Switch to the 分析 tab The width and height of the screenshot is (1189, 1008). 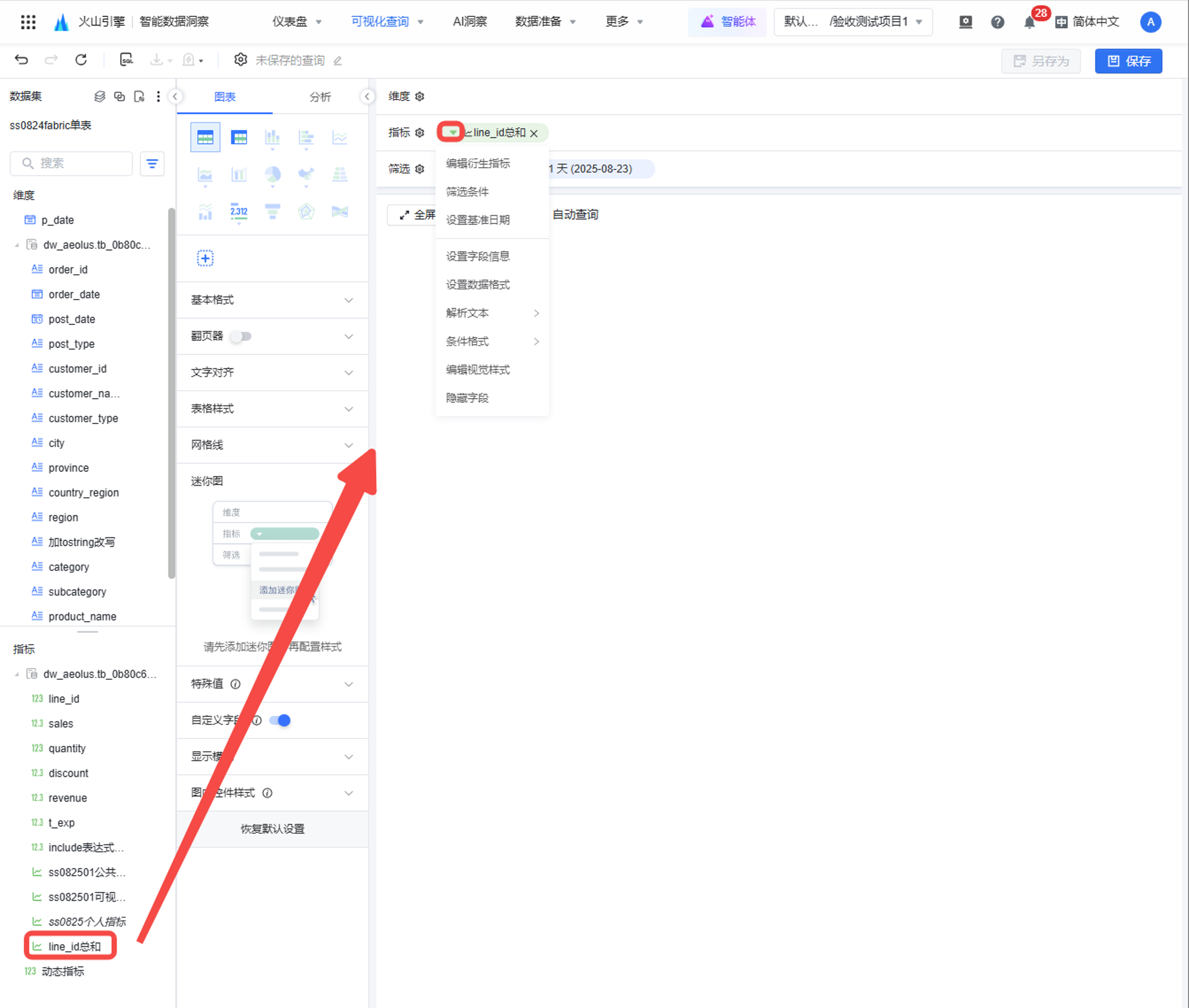point(320,97)
